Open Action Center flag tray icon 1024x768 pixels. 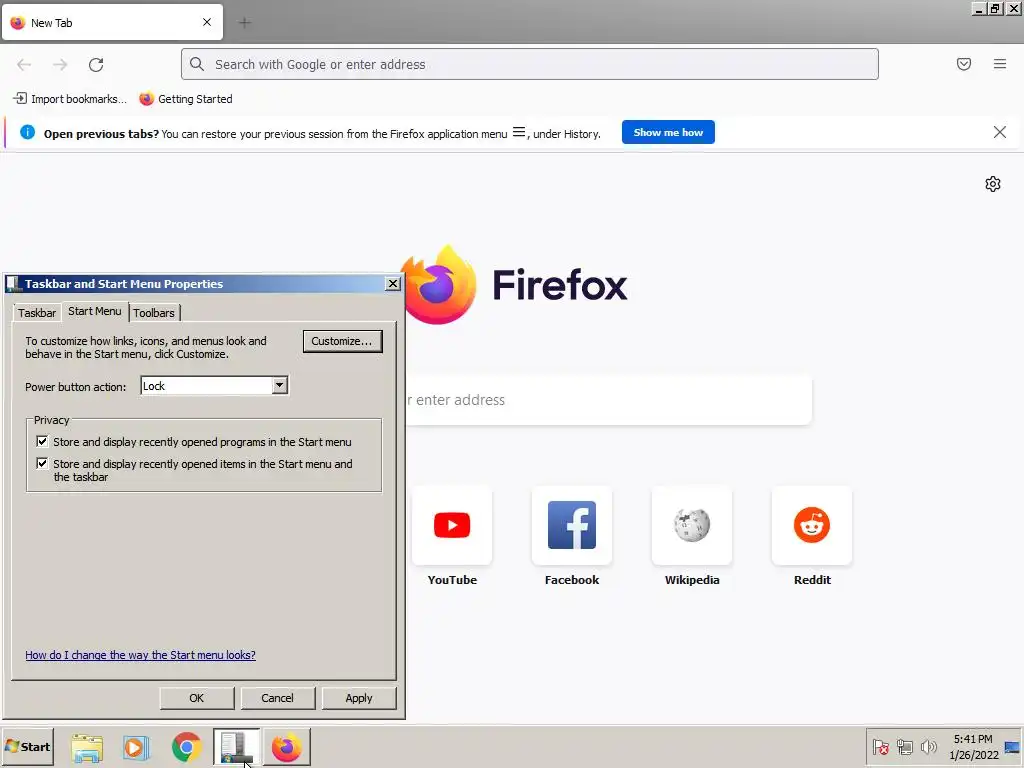click(x=880, y=746)
